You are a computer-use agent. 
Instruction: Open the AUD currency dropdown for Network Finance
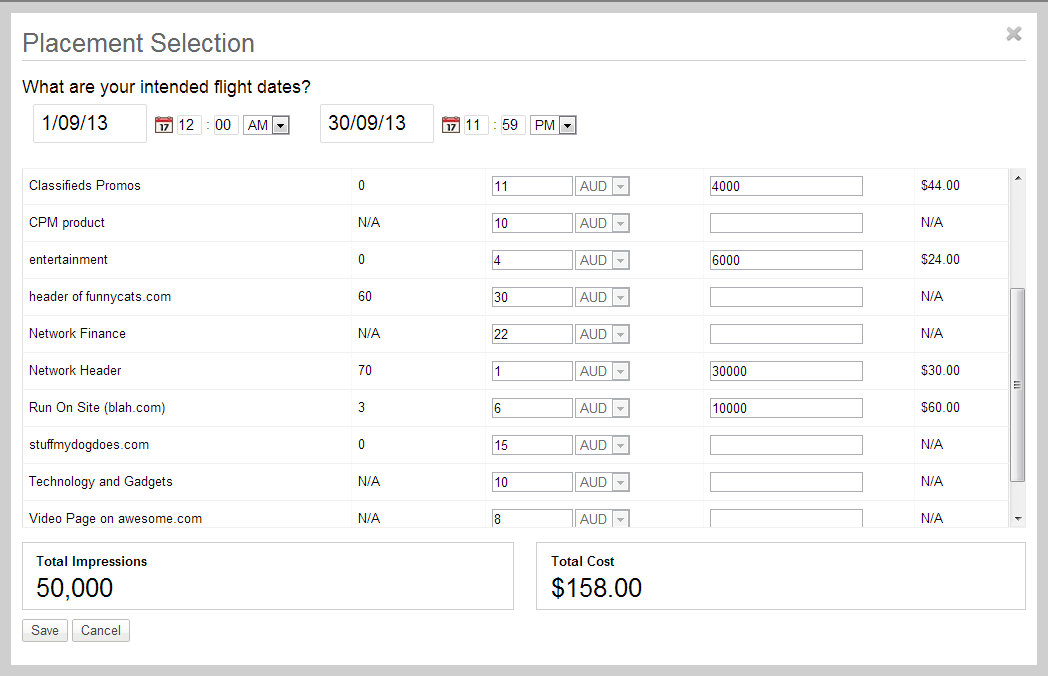point(602,334)
